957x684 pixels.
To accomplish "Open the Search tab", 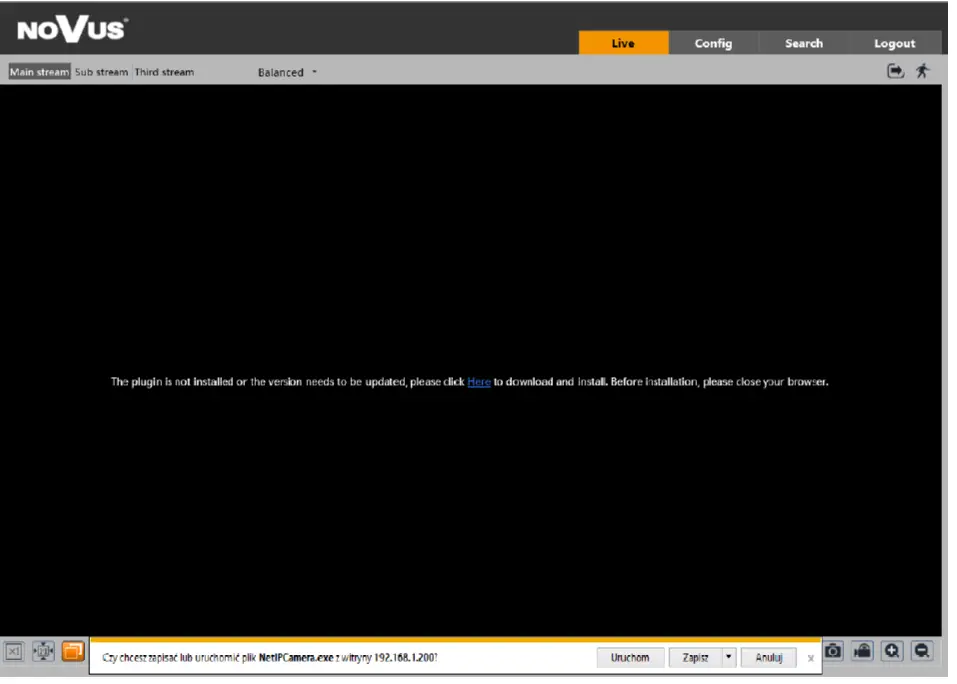I will [803, 43].
